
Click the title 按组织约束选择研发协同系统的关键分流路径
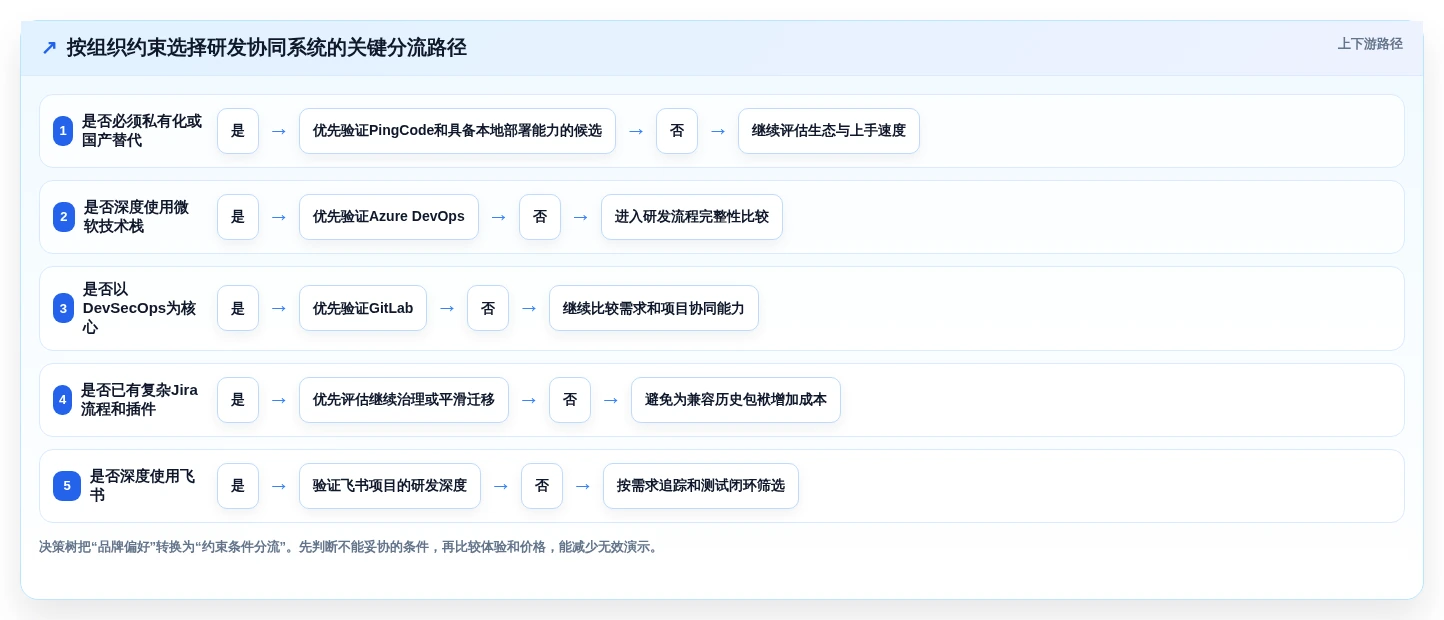[267, 48]
